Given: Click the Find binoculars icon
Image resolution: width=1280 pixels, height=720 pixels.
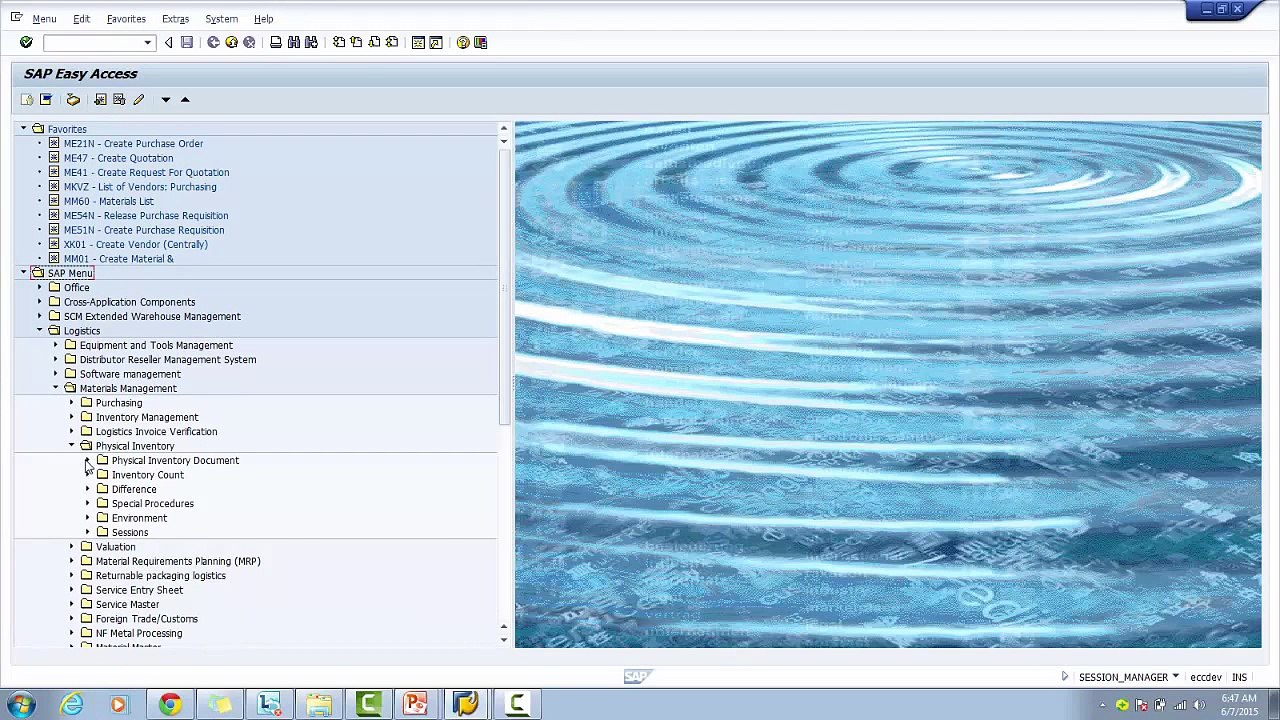Looking at the screenshot, I should (x=294, y=42).
